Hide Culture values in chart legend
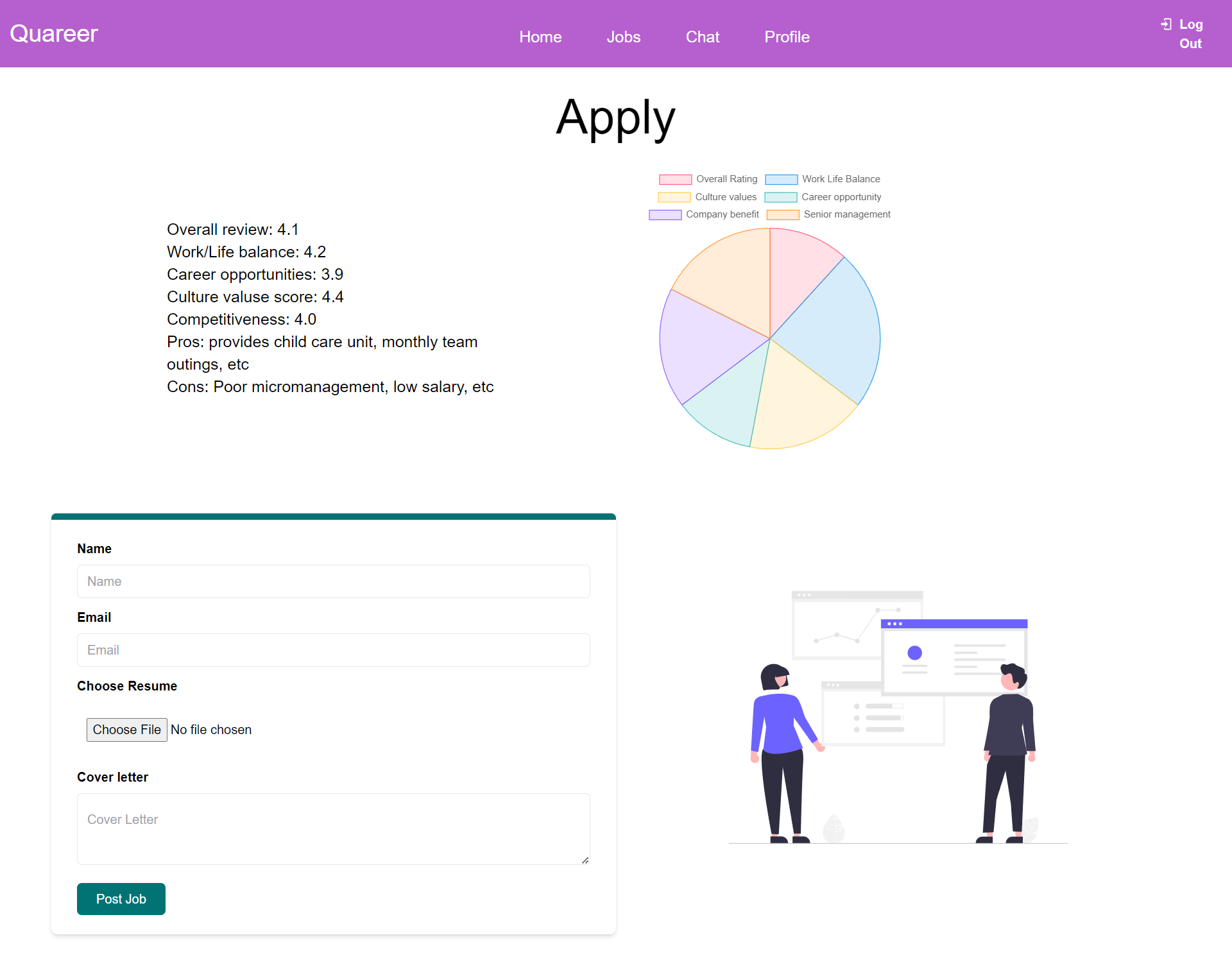 click(674, 197)
